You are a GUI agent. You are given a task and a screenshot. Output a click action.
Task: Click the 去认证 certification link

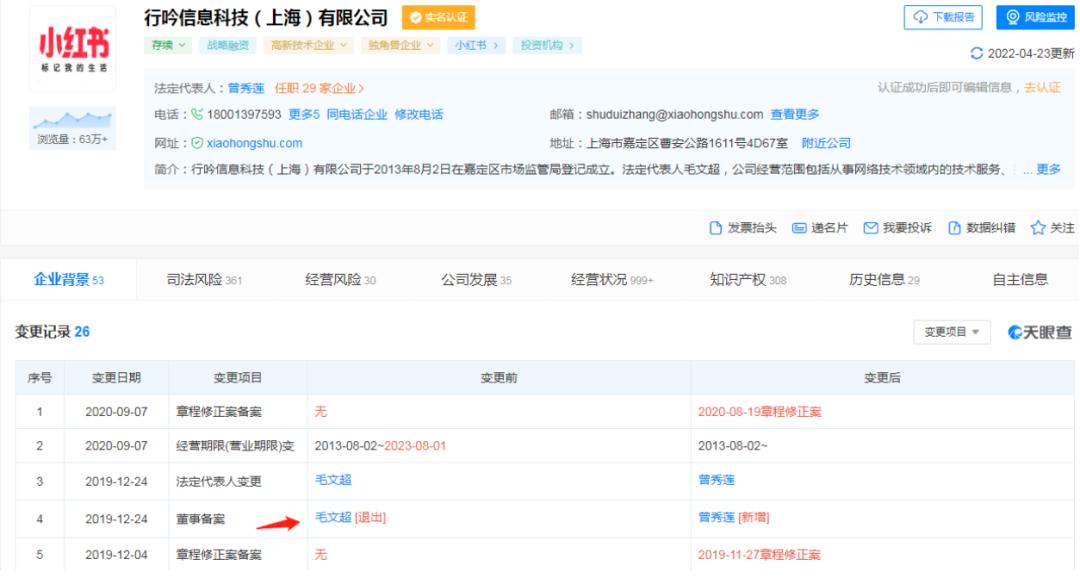1046,89
